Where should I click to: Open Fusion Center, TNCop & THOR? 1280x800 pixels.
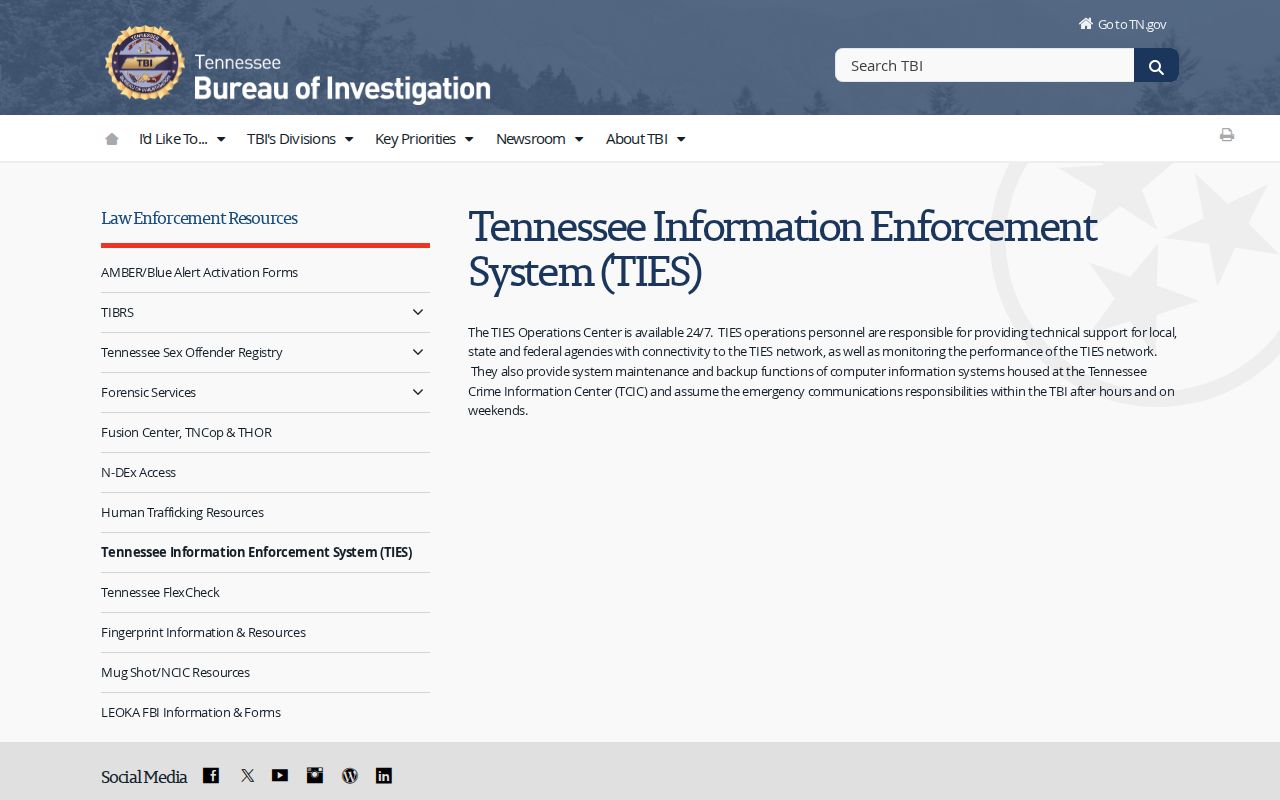[x=186, y=432]
